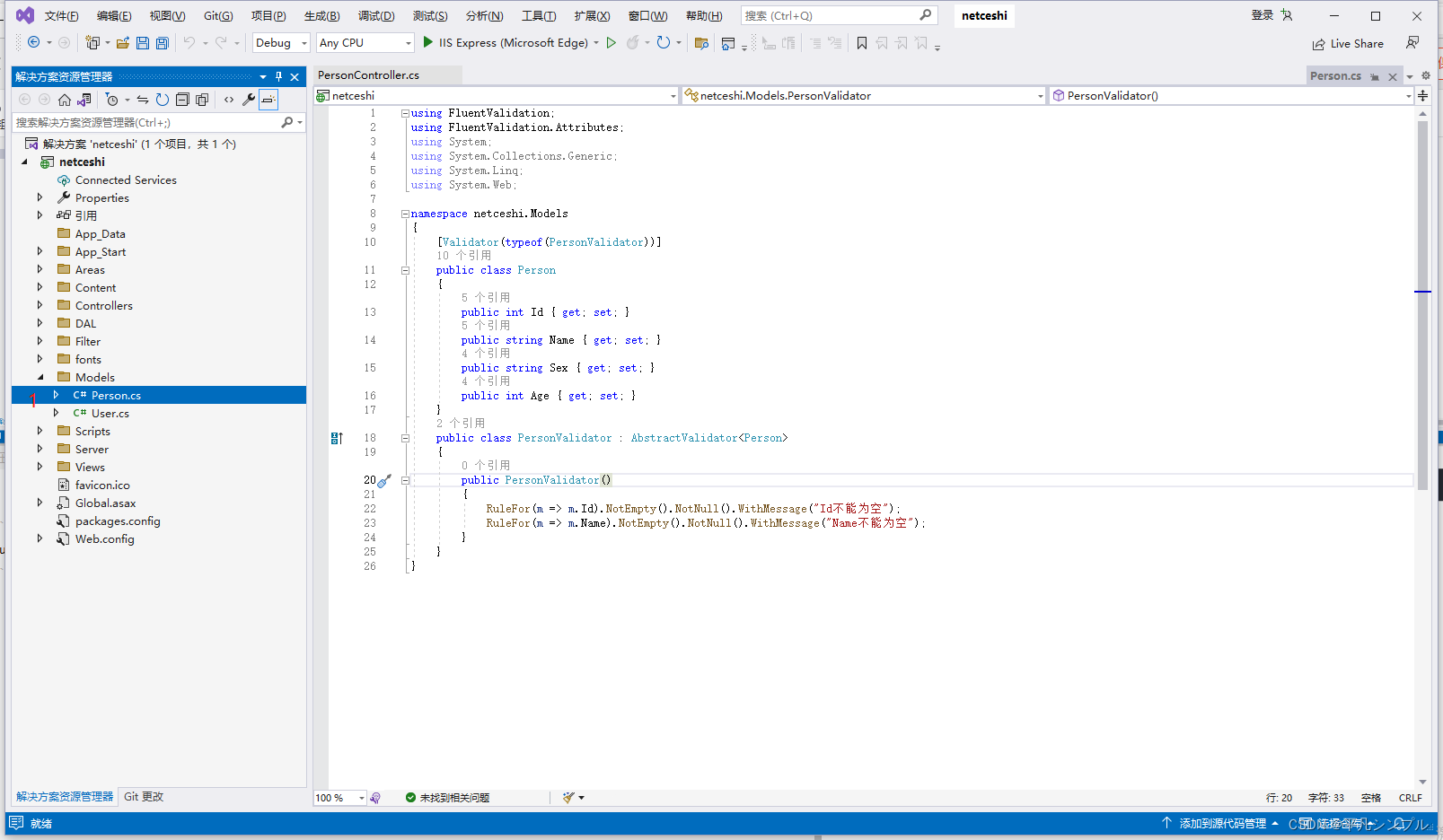Collapse the Models folder
1443x840 pixels.
(x=40, y=377)
